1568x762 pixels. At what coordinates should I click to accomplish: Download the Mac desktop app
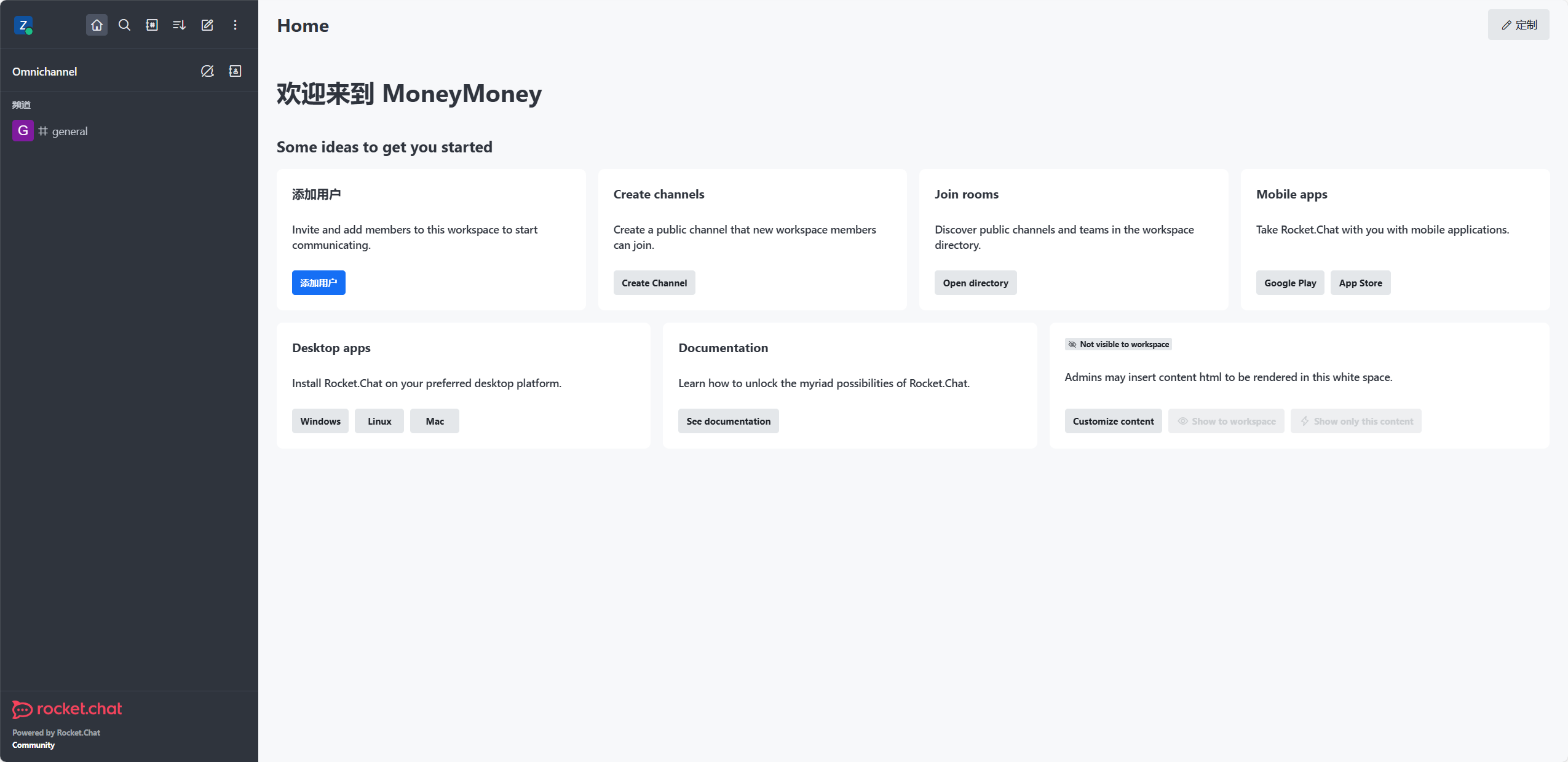point(435,421)
